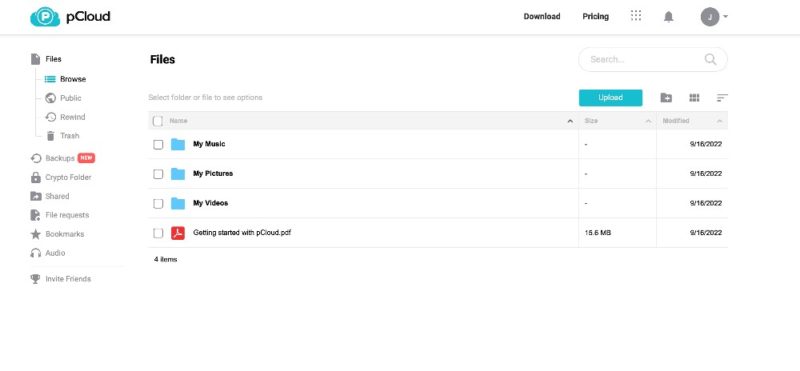Click the Invite Friends trophy icon
This screenshot has width=800, height=371.
coord(35,279)
